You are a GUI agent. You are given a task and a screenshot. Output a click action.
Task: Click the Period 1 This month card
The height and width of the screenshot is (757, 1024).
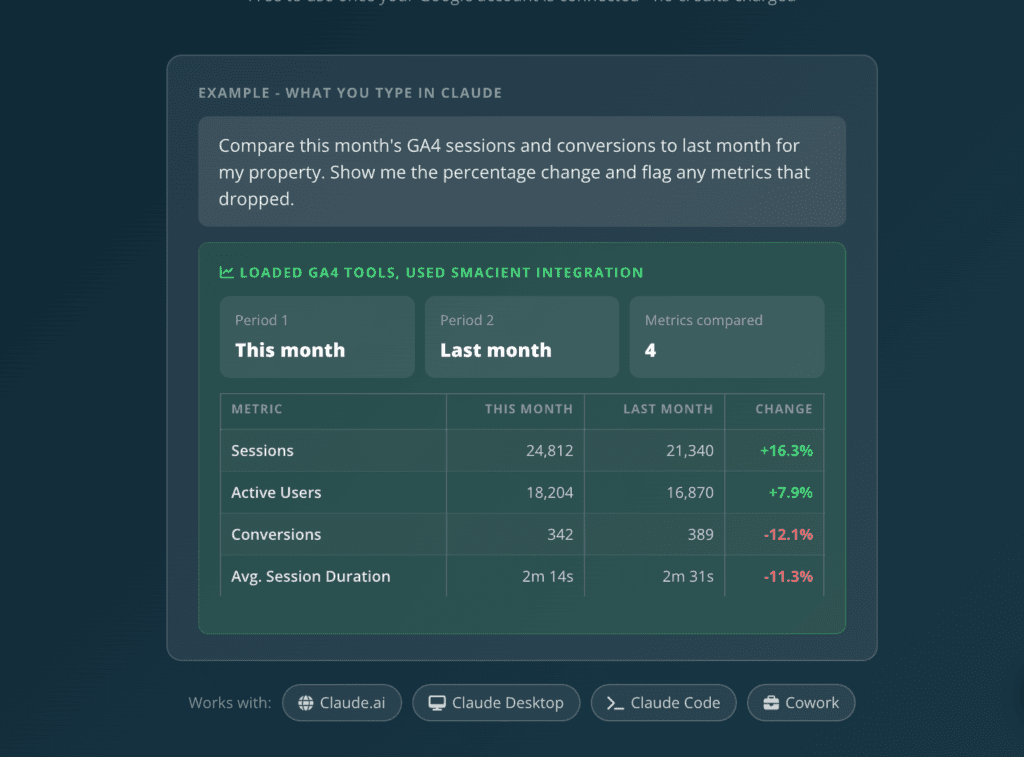pyautogui.click(x=317, y=337)
